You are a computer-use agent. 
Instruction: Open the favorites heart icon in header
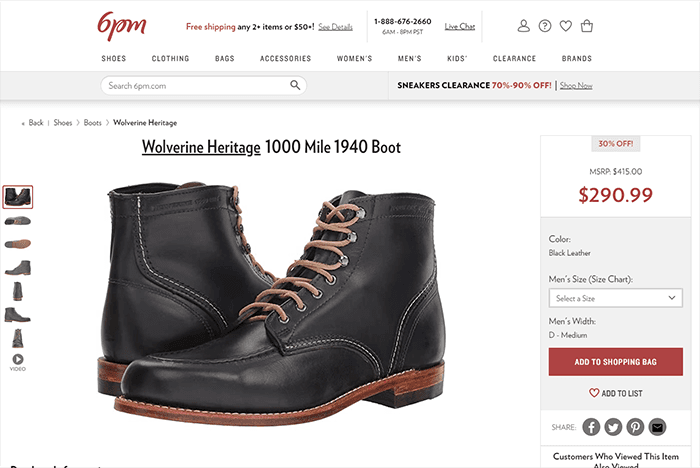pyautogui.click(x=566, y=26)
